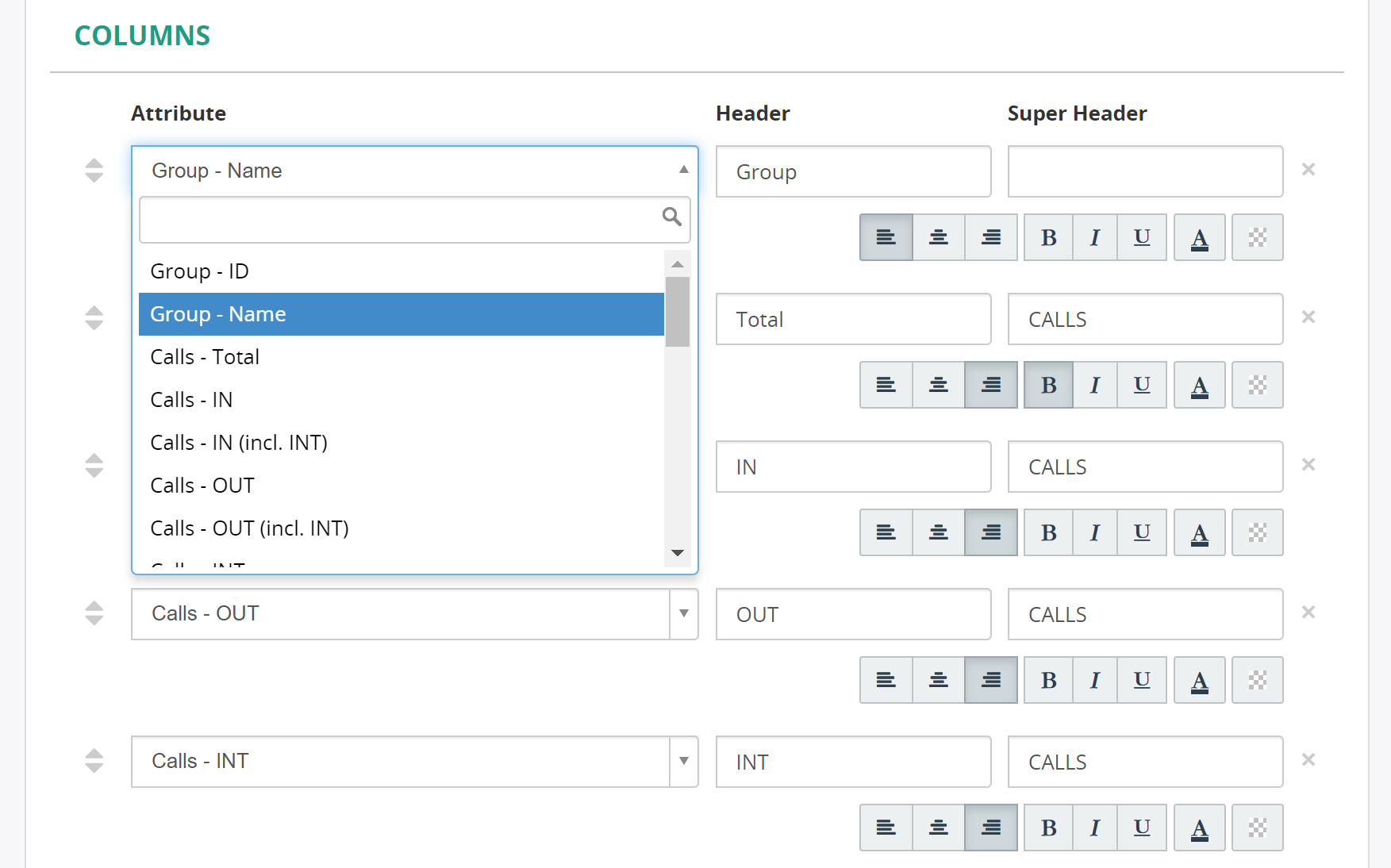Toggle bold for the IN row
The width and height of the screenshot is (1391, 868).
[1048, 532]
